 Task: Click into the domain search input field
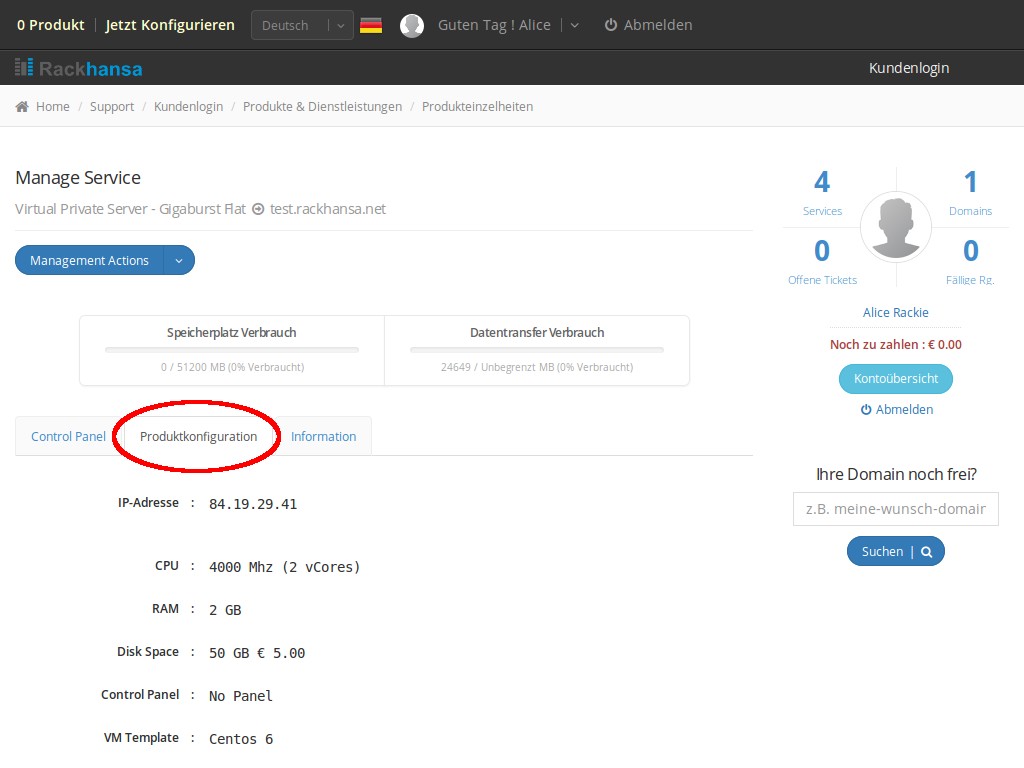pyautogui.click(x=895, y=508)
